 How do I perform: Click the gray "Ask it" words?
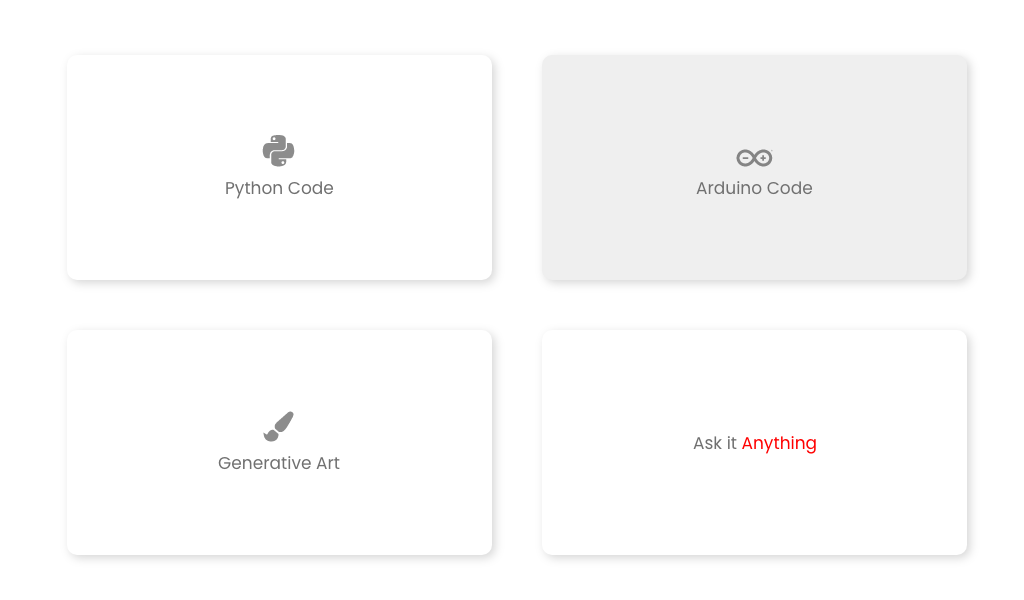click(715, 443)
